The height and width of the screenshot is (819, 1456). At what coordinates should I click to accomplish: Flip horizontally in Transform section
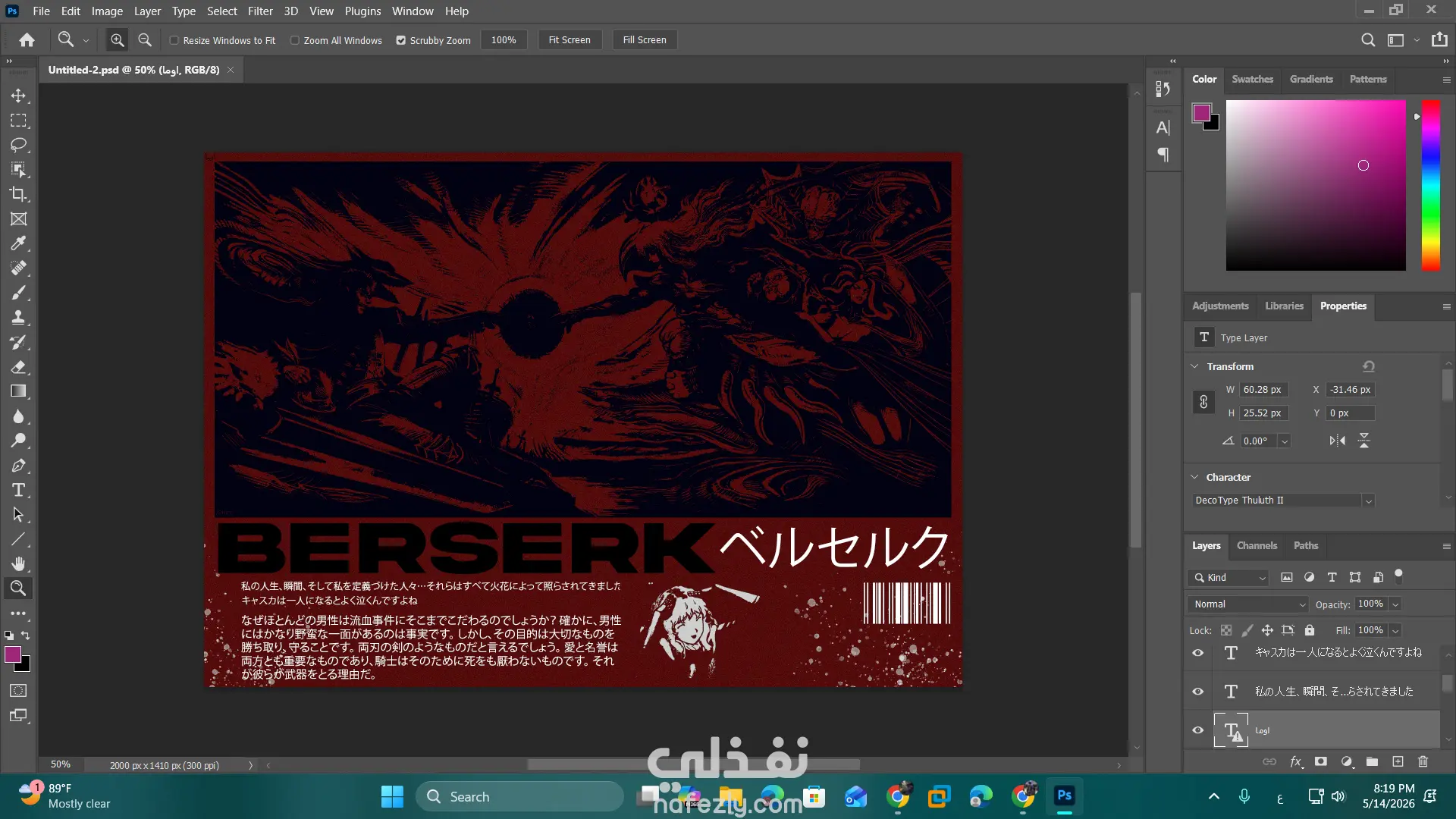coord(1338,441)
